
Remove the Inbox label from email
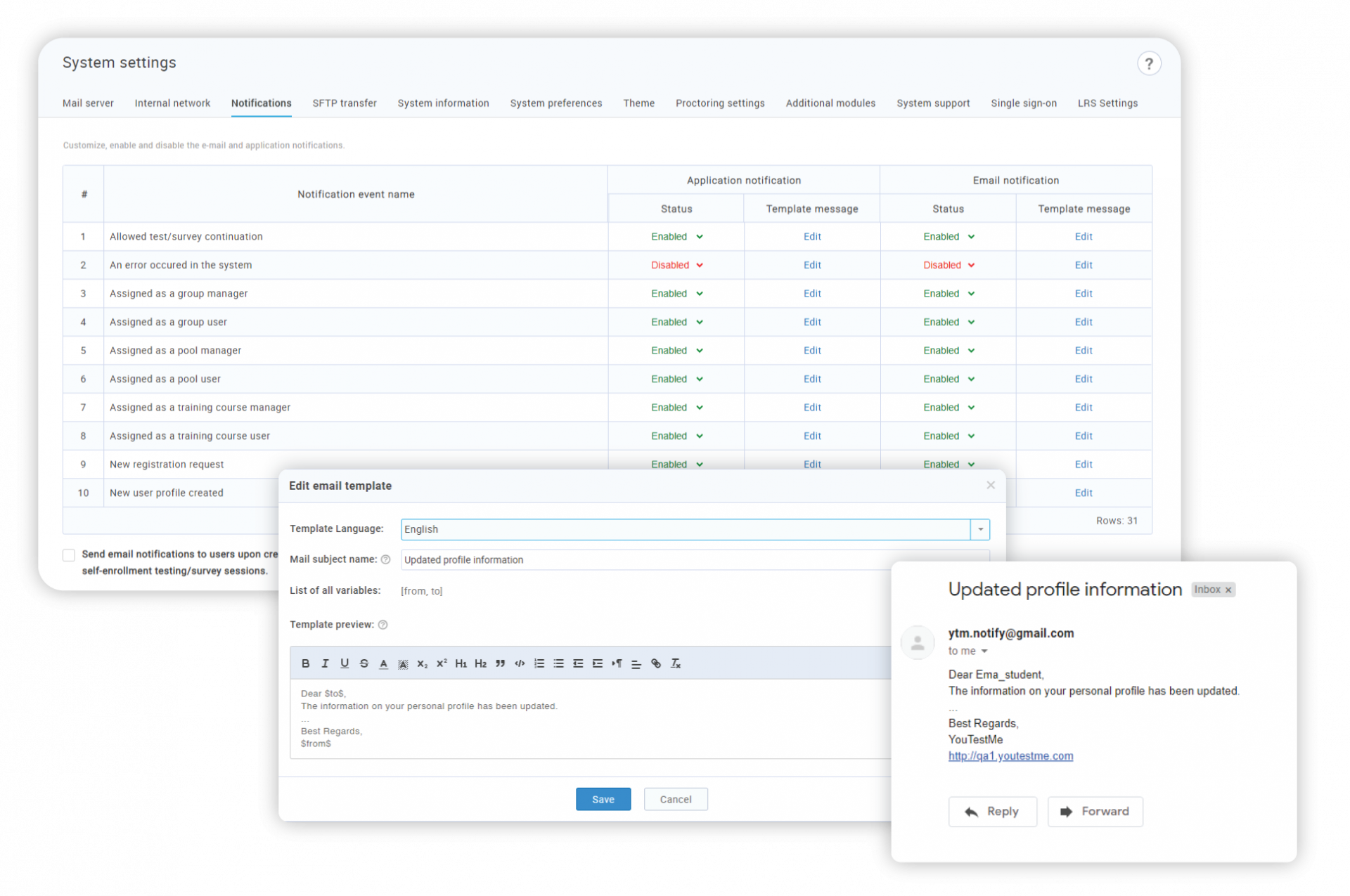tap(1228, 590)
